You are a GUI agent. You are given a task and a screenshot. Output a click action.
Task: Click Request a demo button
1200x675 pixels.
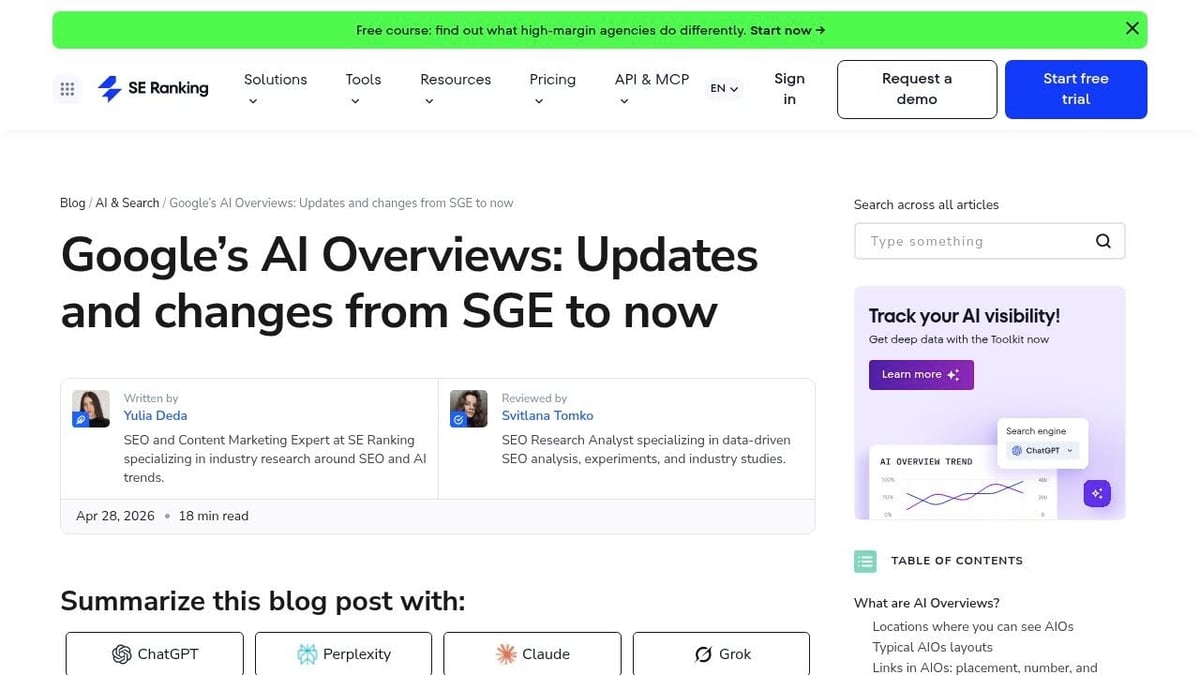pos(917,89)
